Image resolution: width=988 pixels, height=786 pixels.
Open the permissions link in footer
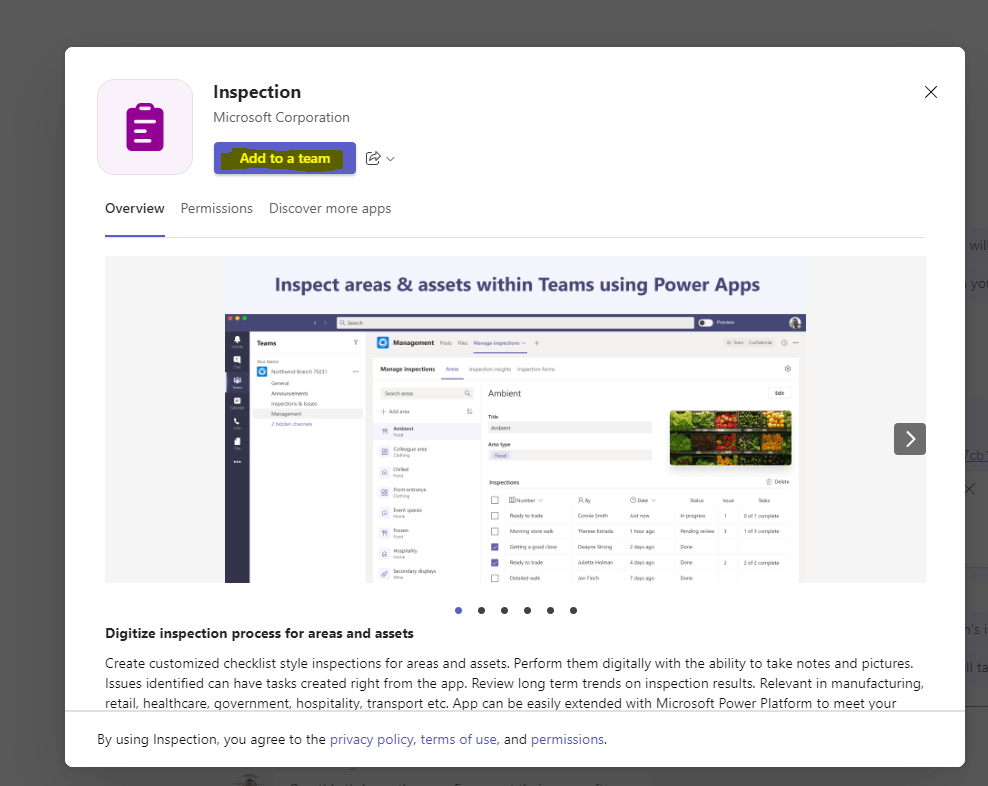(567, 739)
